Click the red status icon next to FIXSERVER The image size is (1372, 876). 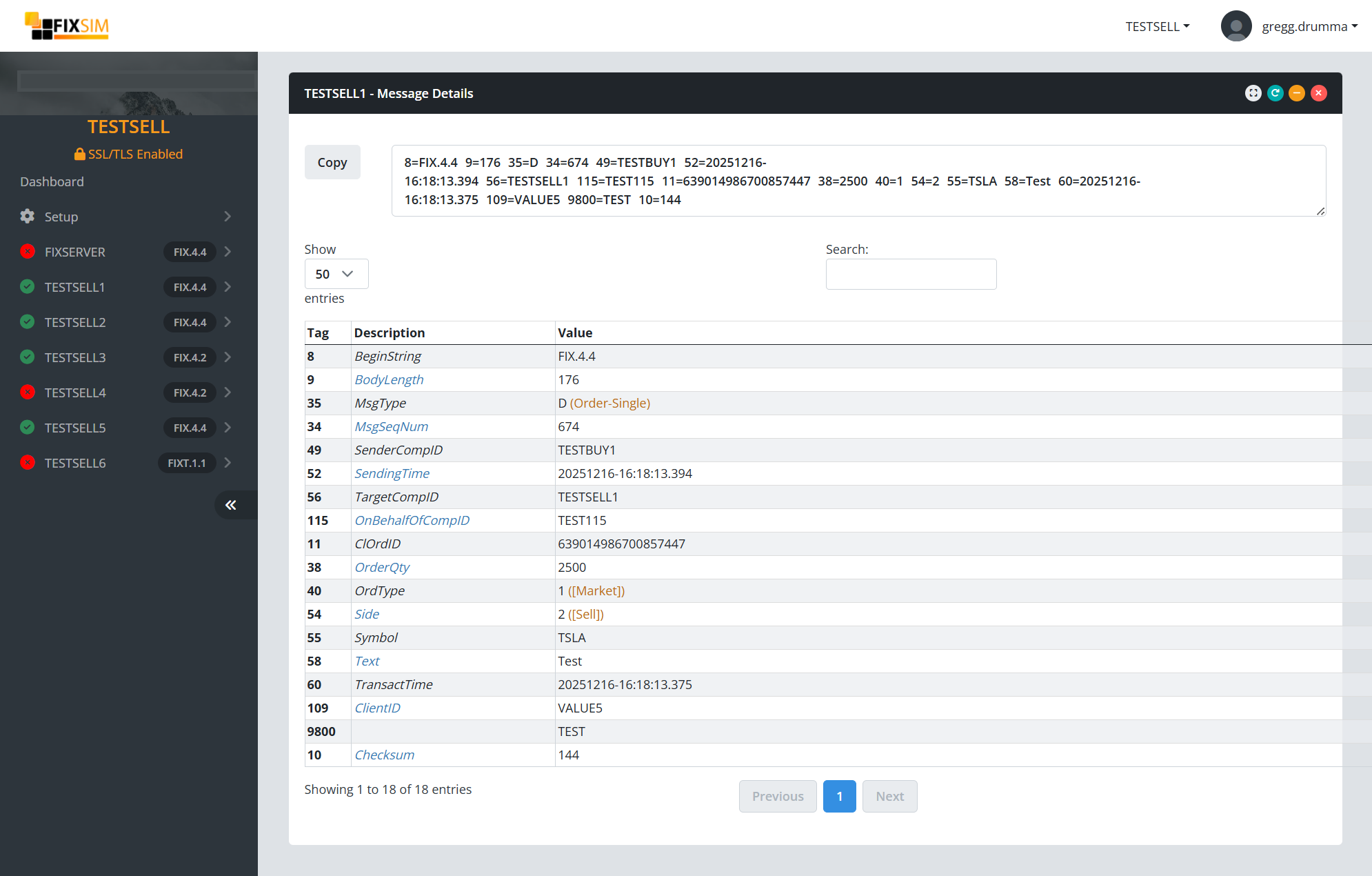(27, 252)
